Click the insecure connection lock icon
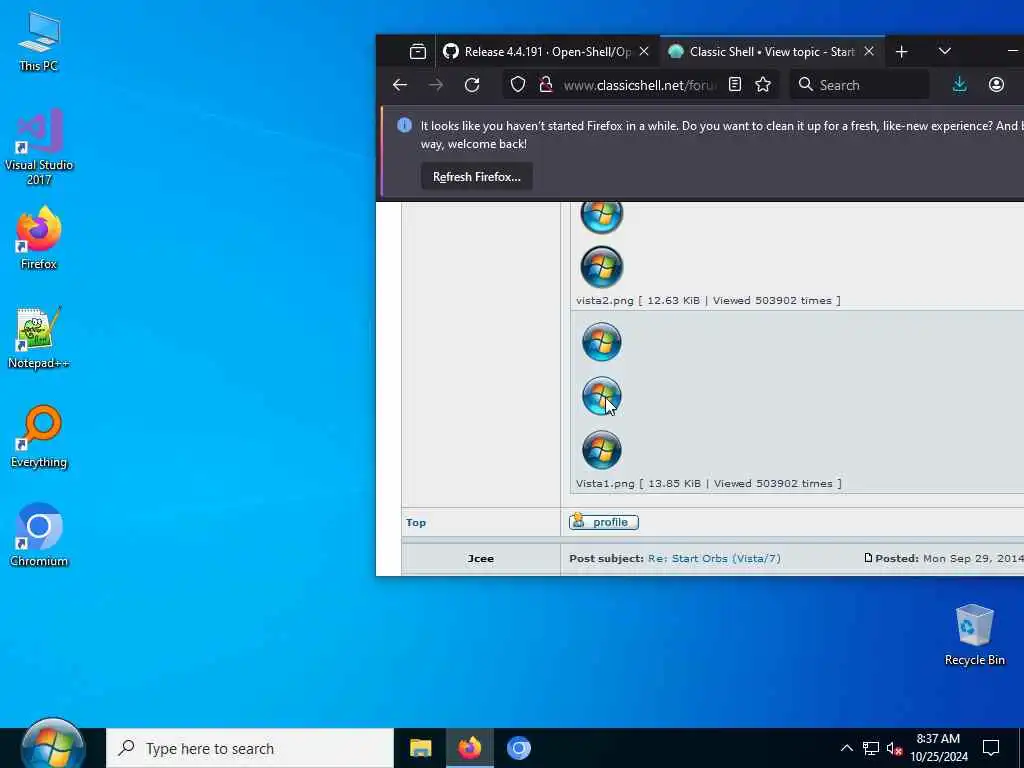The width and height of the screenshot is (1024, 768). pos(546,85)
